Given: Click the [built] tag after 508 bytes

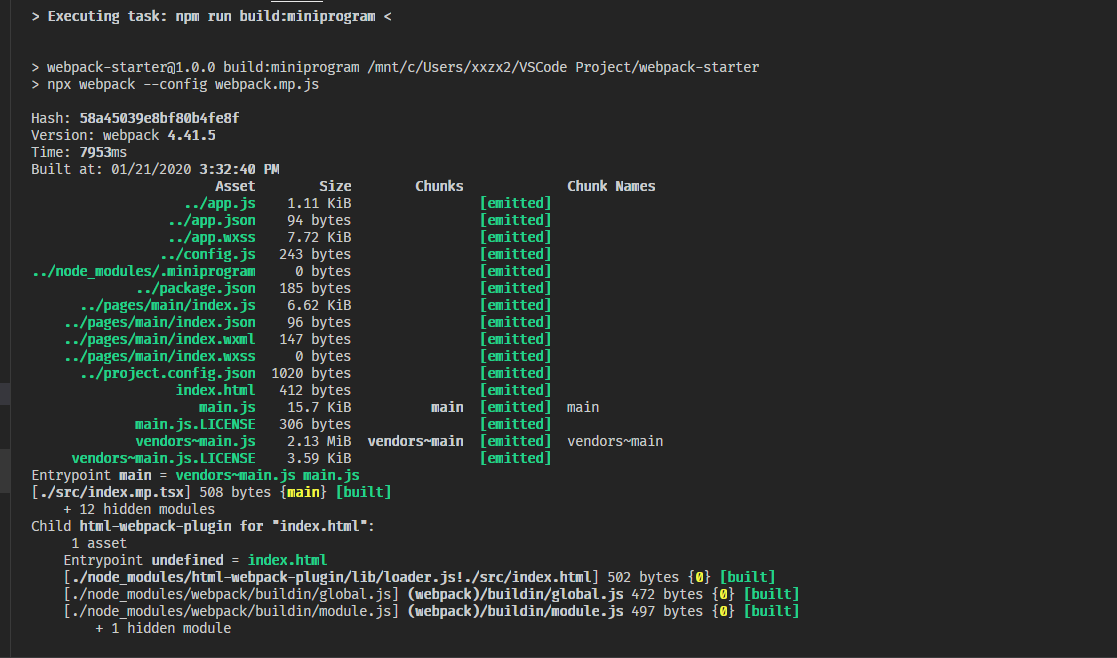Looking at the screenshot, I should (x=363, y=493).
